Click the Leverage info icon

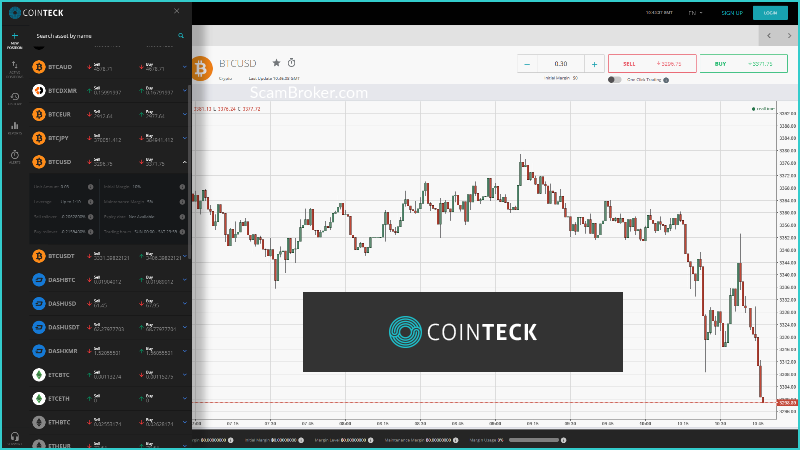(x=90, y=202)
